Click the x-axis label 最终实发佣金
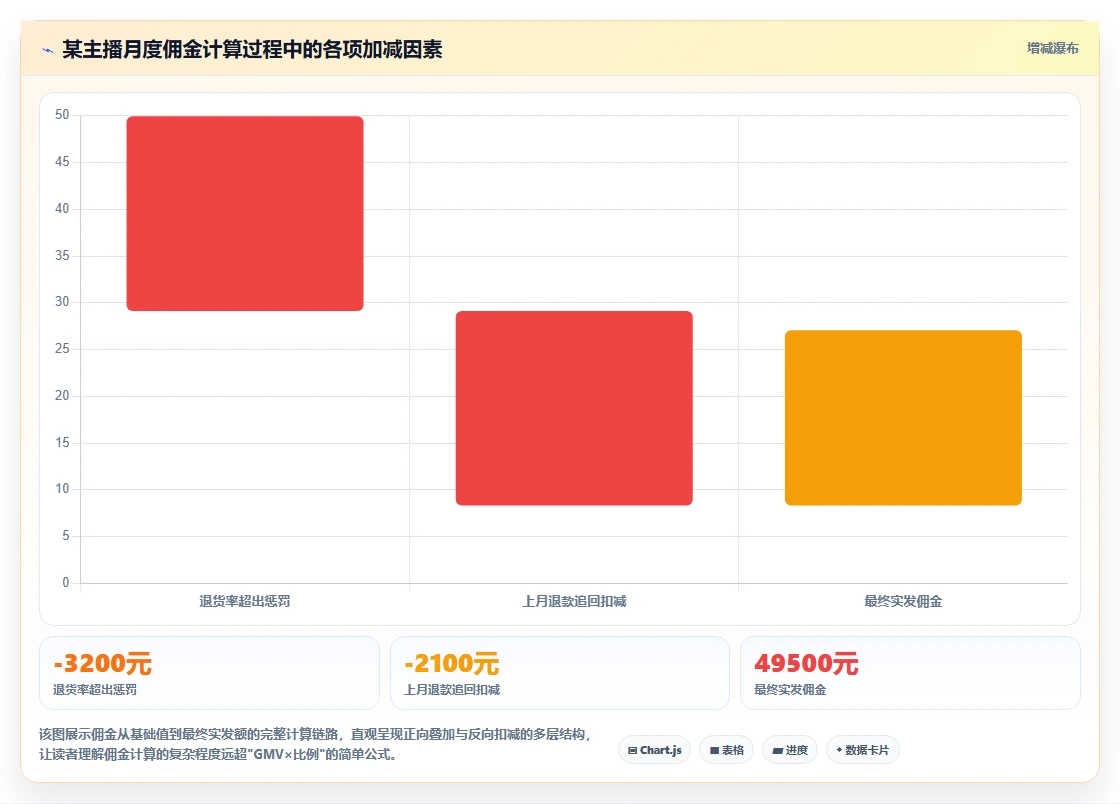This screenshot has width=1120, height=804. pos(903,601)
